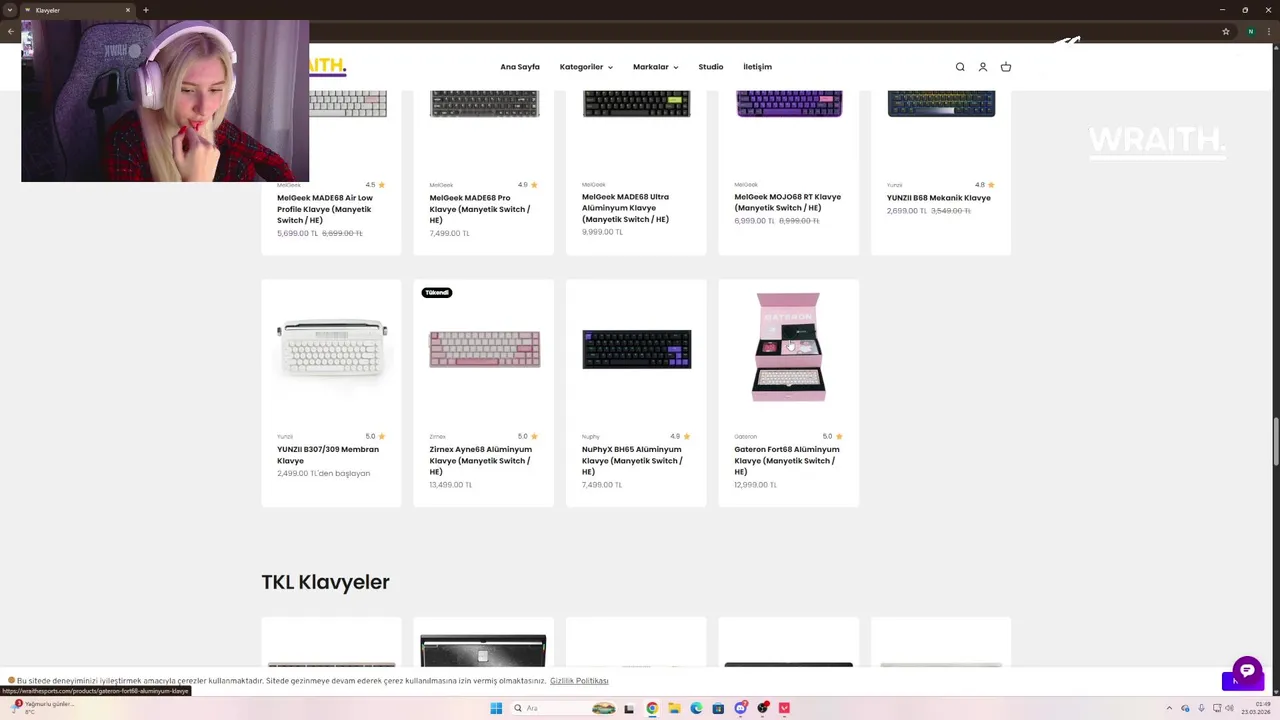Open the shopping cart icon
This screenshot has height=720, width=1280.
pos(1006,67)
